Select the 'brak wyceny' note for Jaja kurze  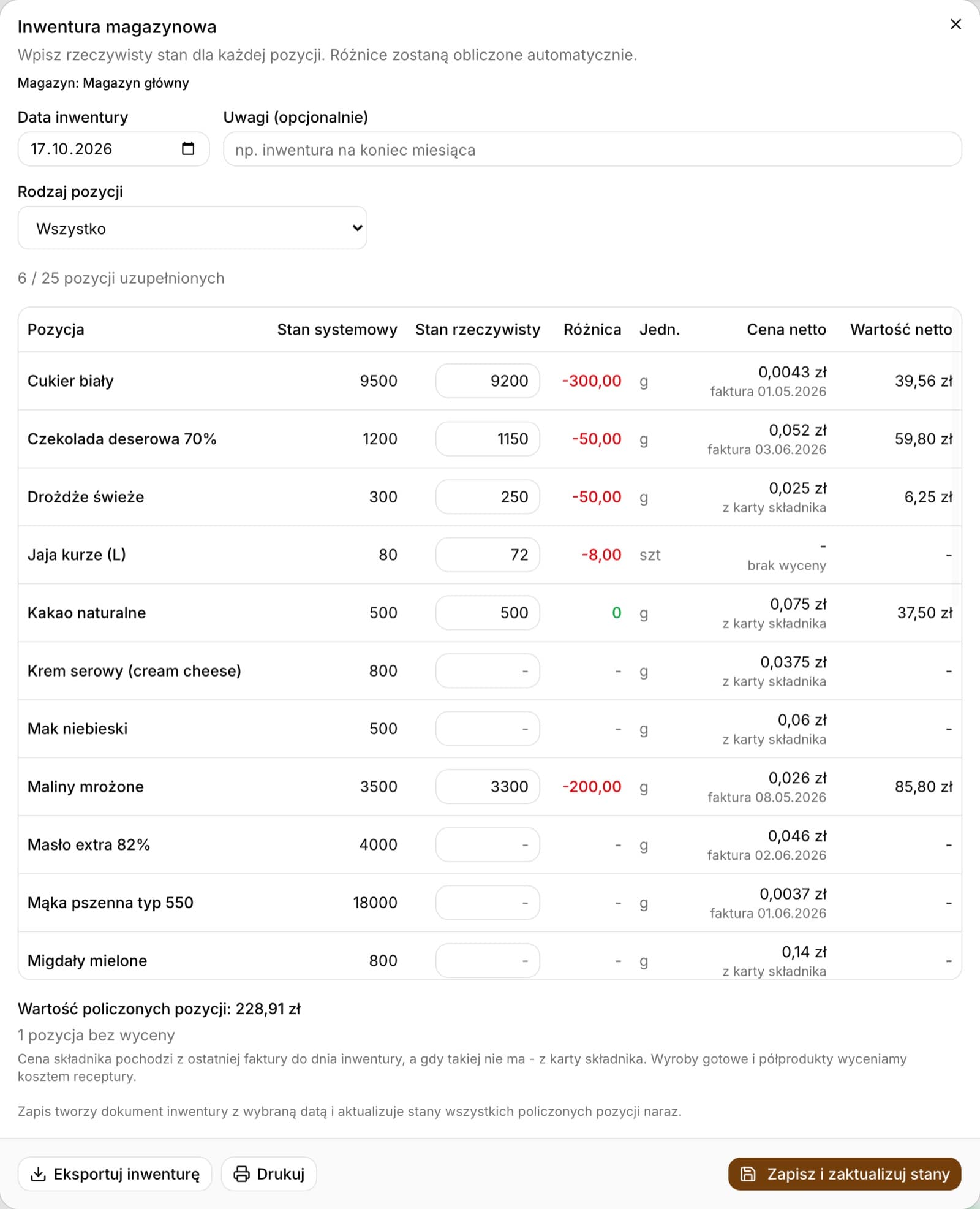tap(786, 566)
